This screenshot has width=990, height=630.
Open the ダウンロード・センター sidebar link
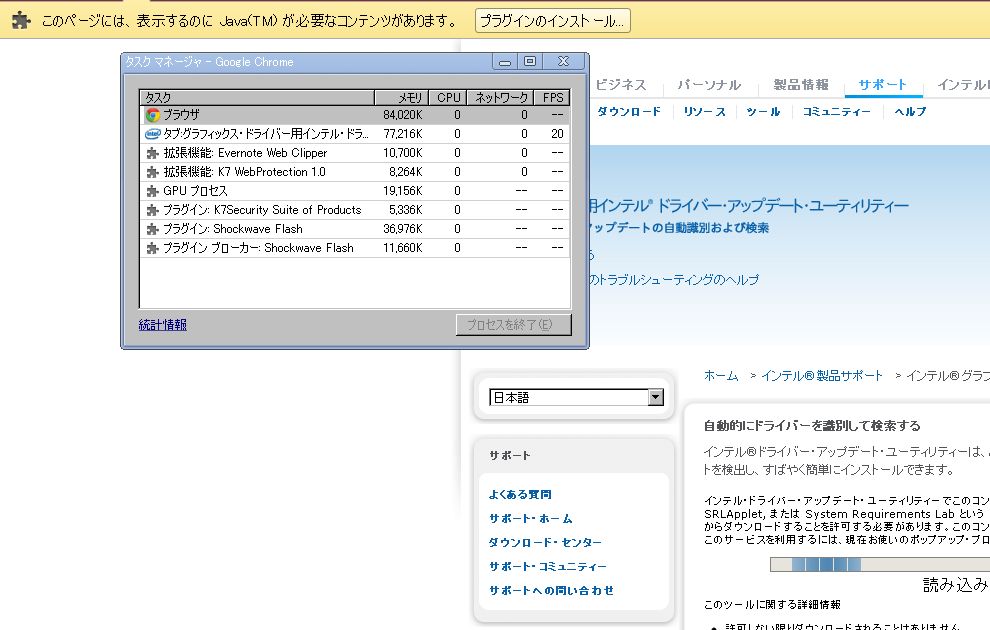point(546,542)
